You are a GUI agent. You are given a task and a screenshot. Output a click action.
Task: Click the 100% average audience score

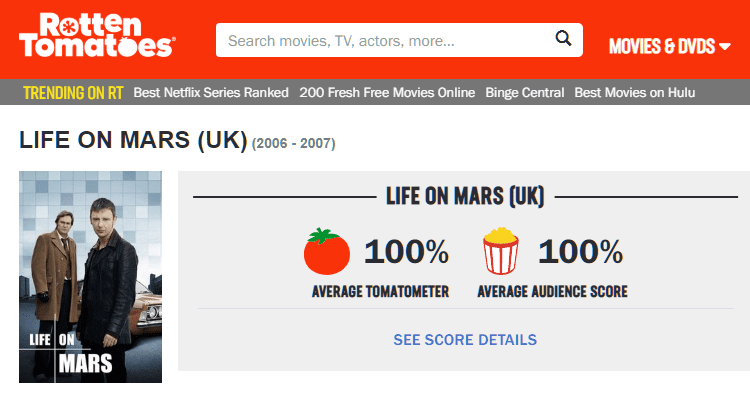click(581, 252)
